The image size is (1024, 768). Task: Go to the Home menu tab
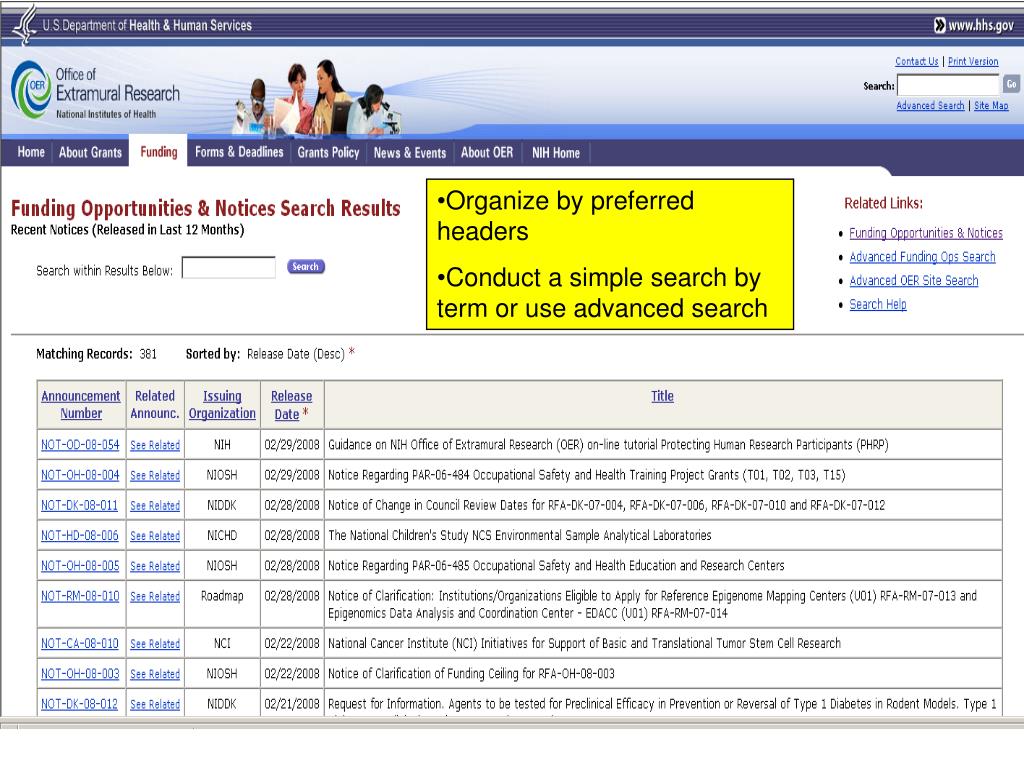[x=31, y=152]
